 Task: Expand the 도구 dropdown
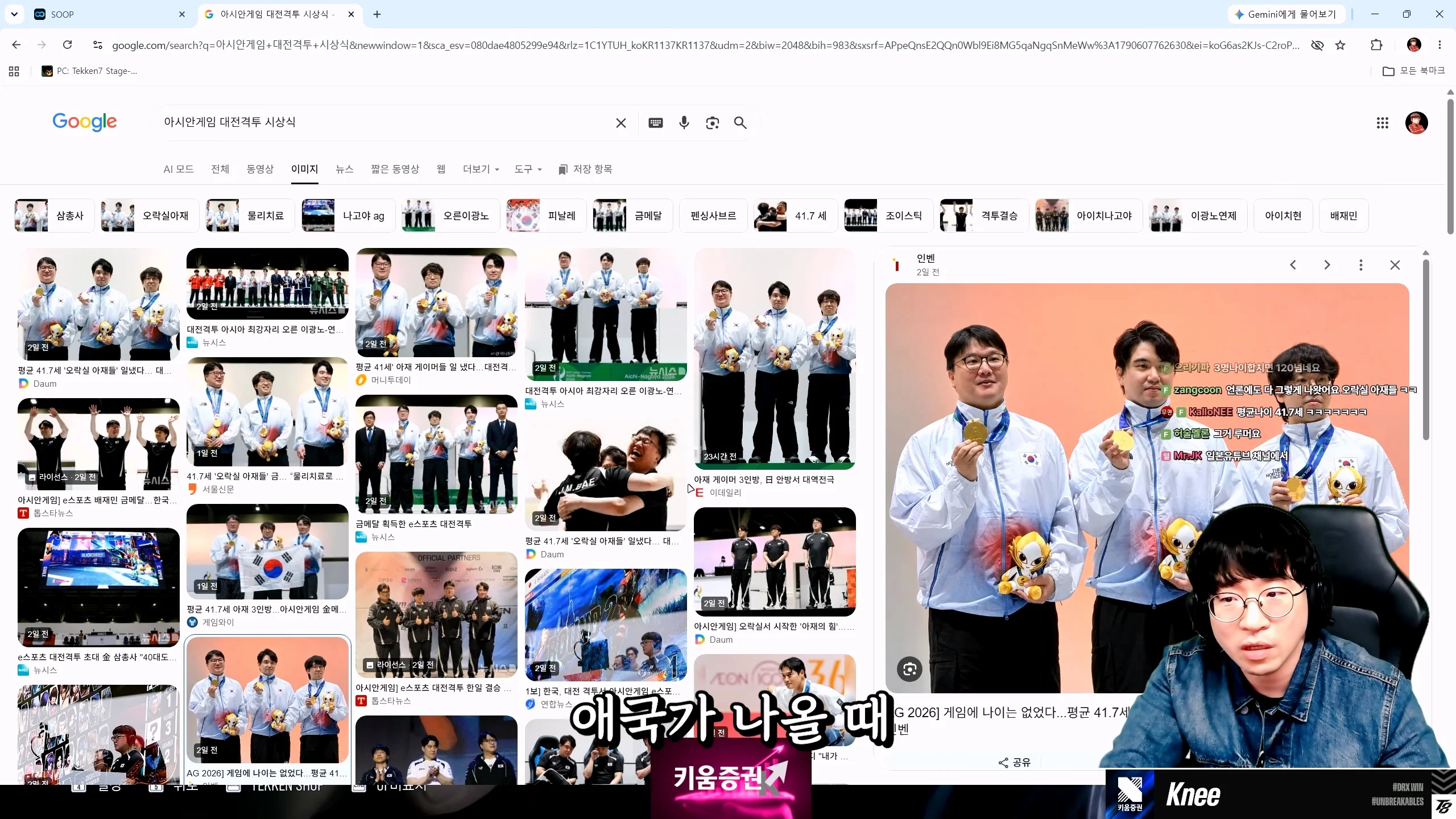528,169
